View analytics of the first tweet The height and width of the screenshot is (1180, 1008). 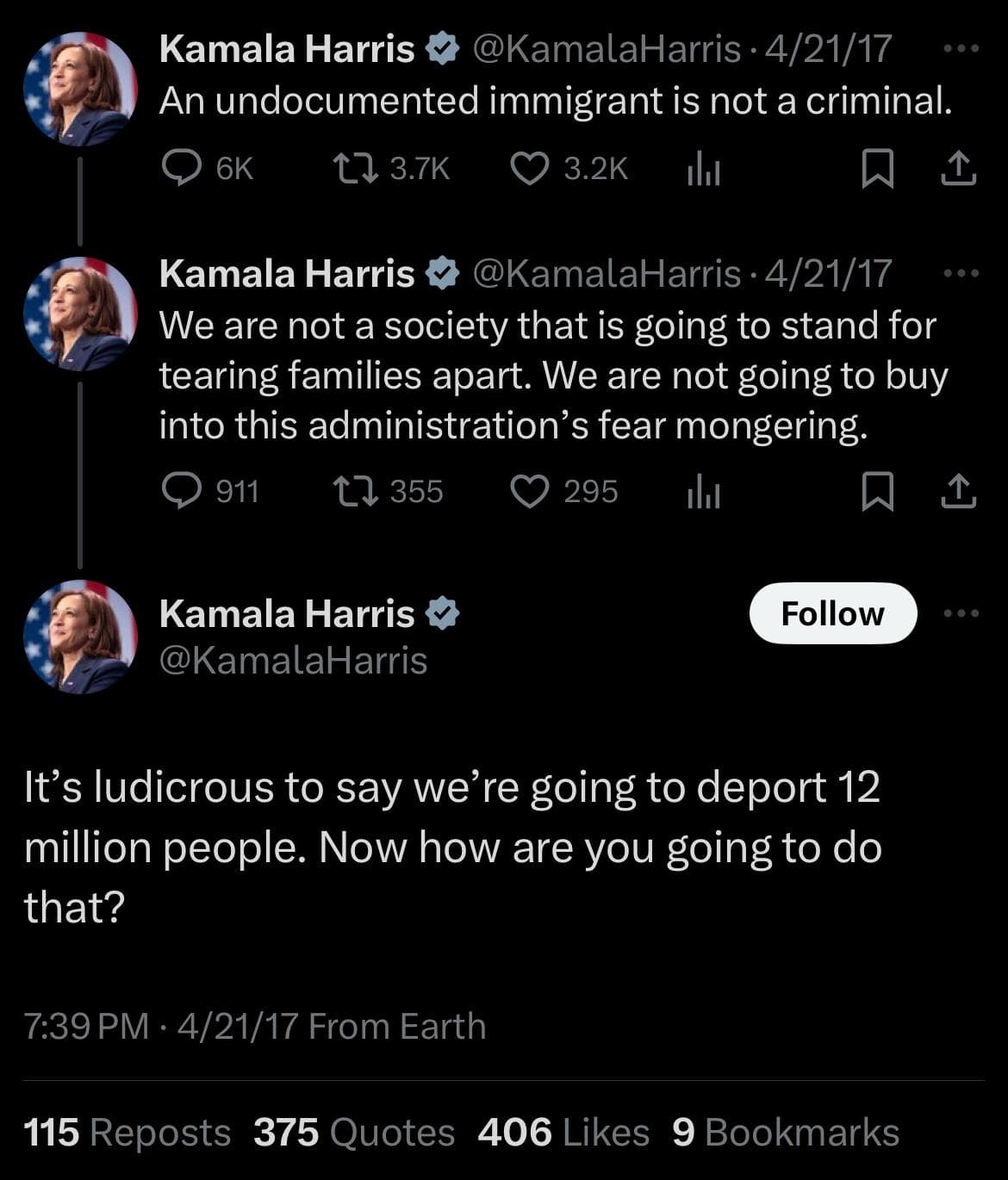[x=703, y=170]
